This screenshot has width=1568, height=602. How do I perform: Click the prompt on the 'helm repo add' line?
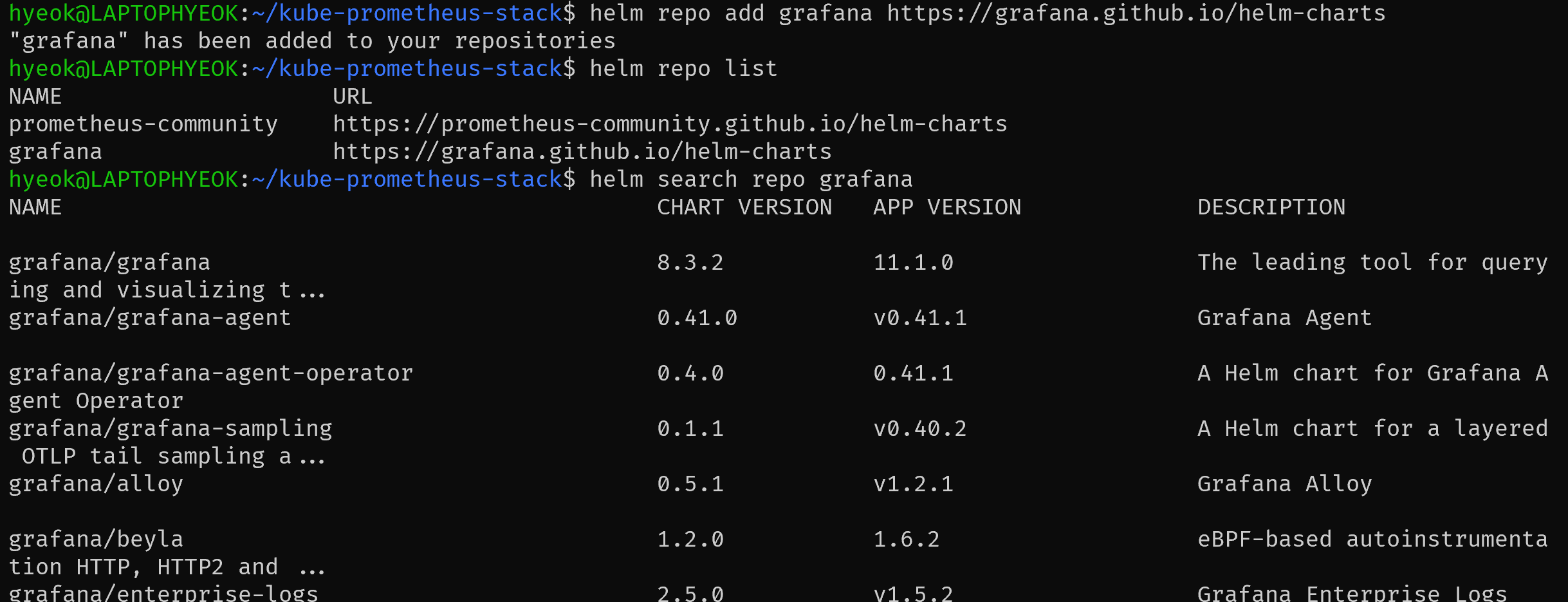(292, 14)
